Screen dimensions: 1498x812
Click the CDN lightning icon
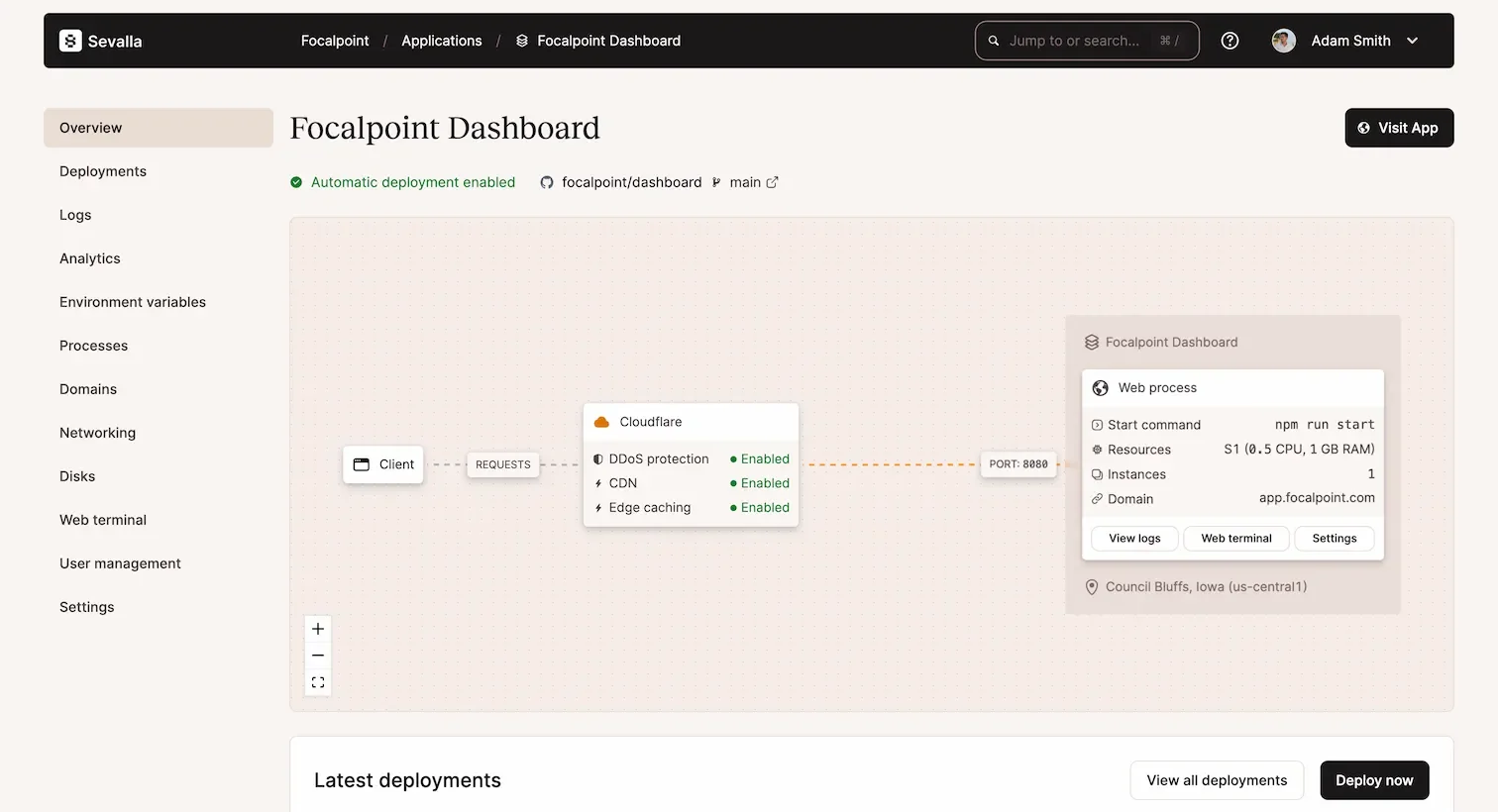tap(598, 483)
